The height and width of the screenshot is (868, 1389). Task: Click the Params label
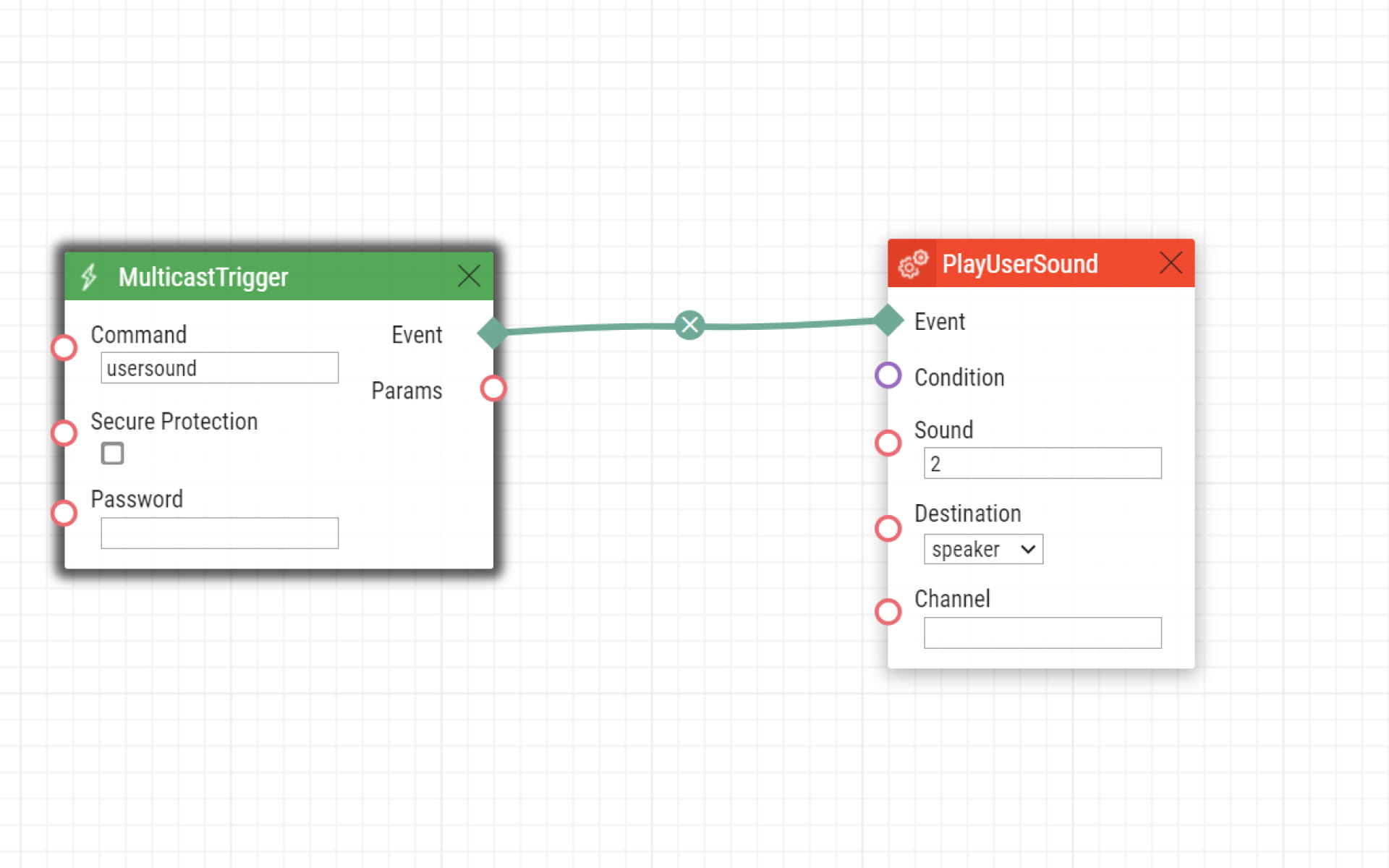(x=407, y=391)
